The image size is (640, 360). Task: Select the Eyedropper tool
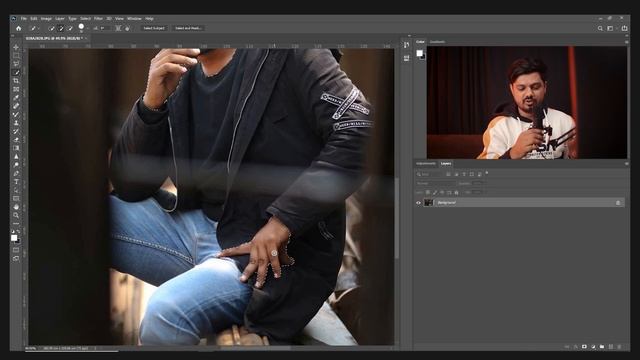[16, 98]
